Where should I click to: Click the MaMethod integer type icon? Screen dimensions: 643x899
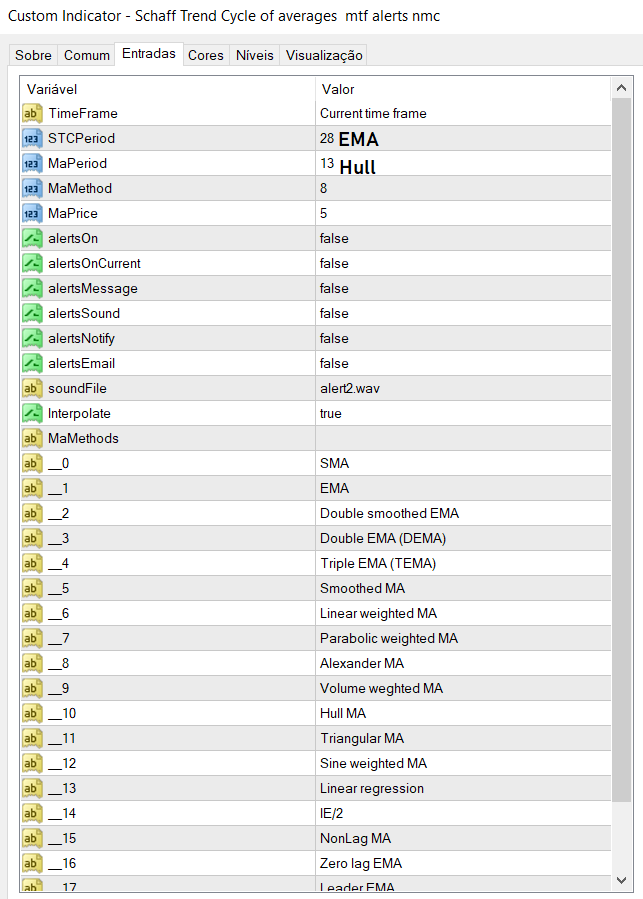[x=31, y=189]
